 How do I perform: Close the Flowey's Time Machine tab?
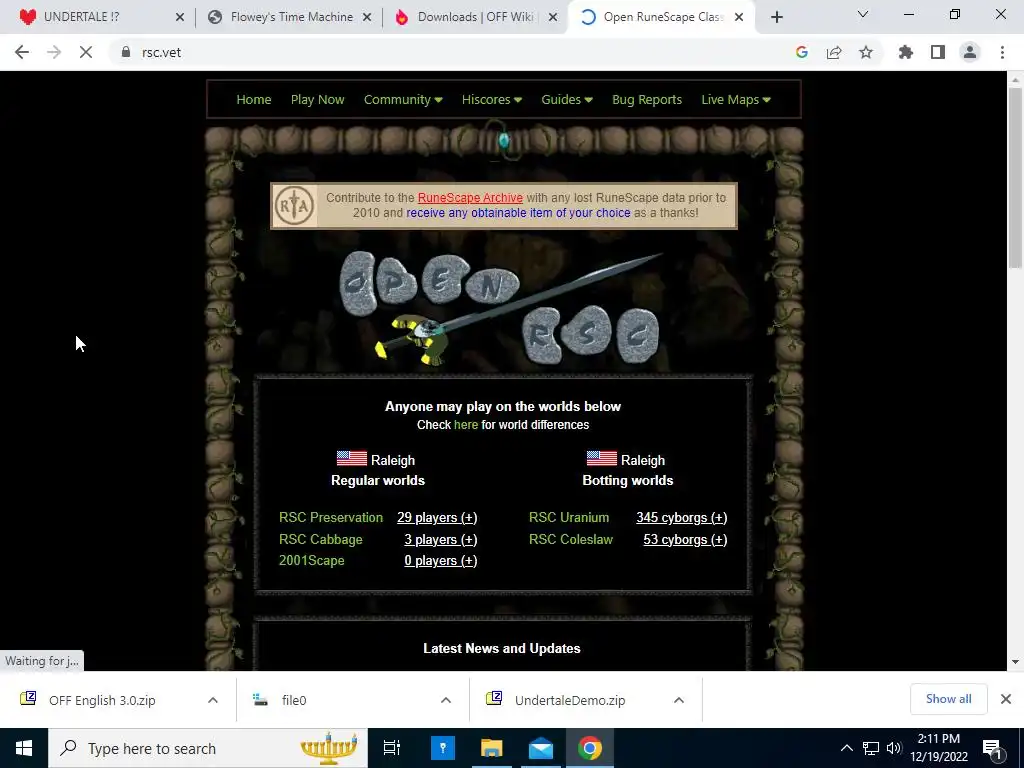[x=367, y=18]
